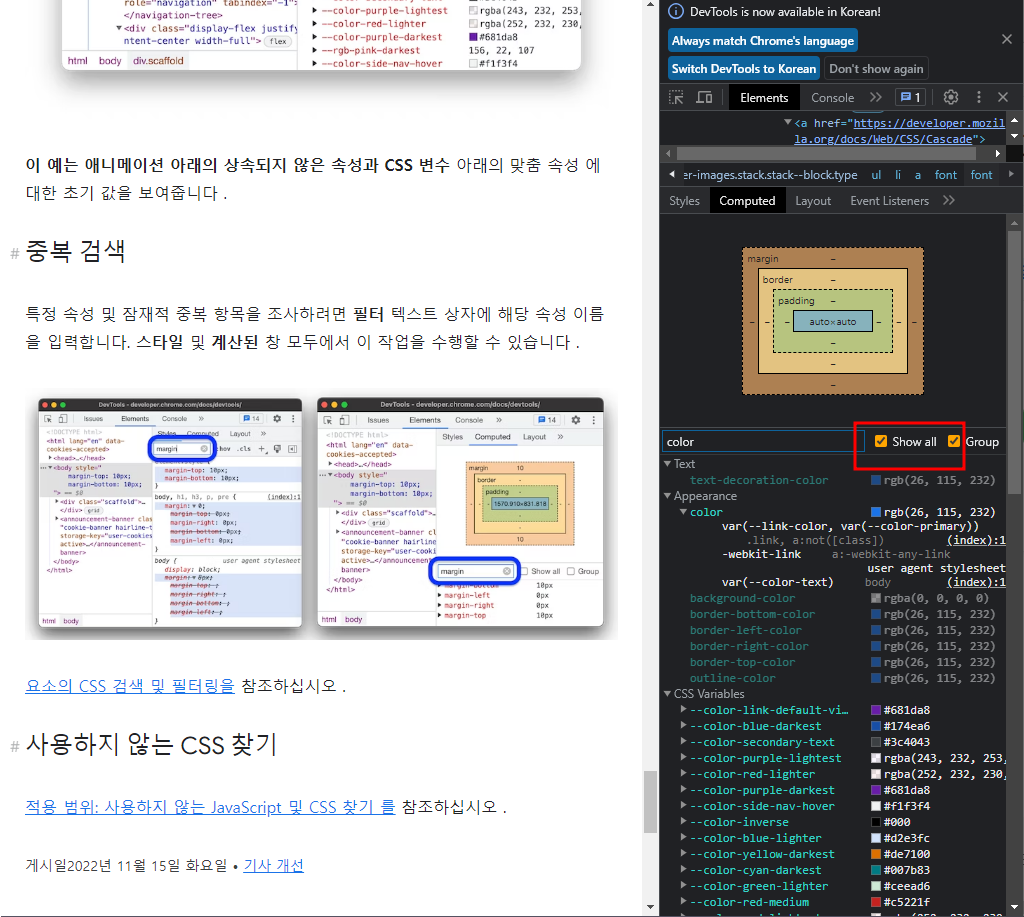Viewport: 1024px width, 917px height.
Task: Open the CSS search and filtering link
Action: pyautogui.click(x=130, y=686)
